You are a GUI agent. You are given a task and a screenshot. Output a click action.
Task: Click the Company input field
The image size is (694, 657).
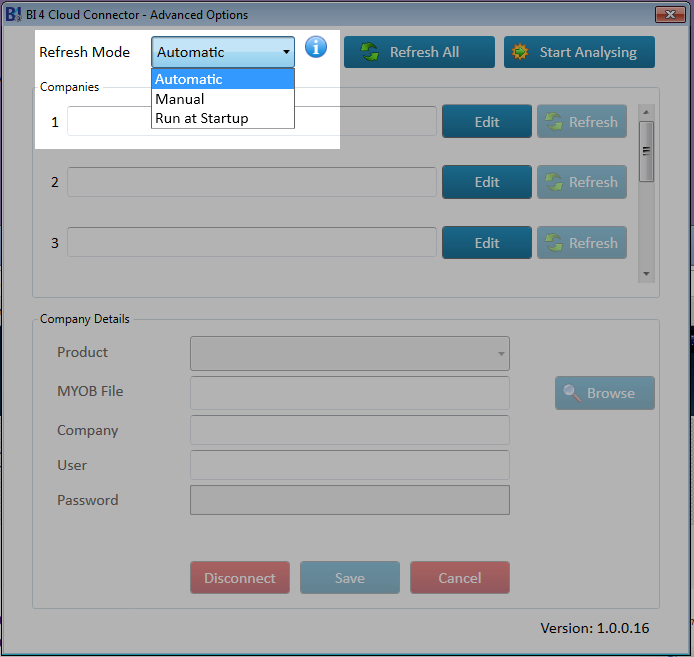(350, 430)
